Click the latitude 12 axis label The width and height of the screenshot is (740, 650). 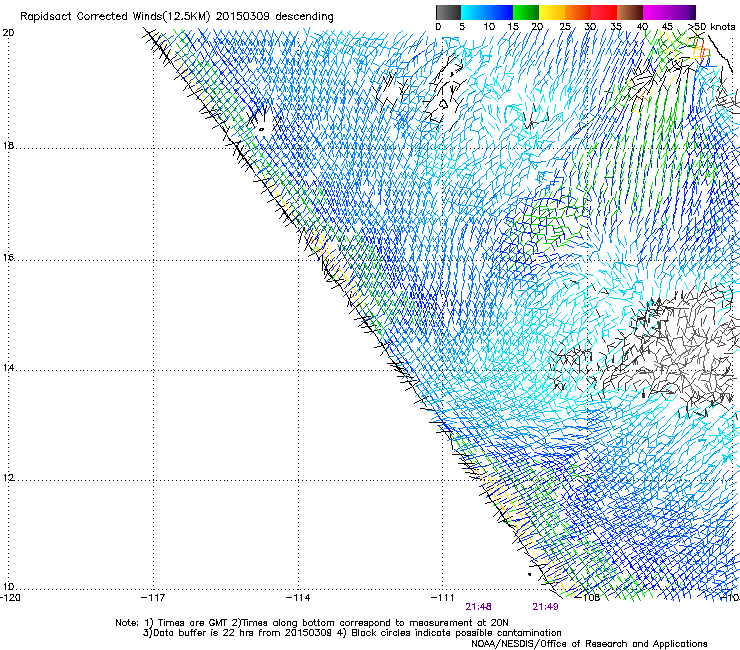click(8, 478)
